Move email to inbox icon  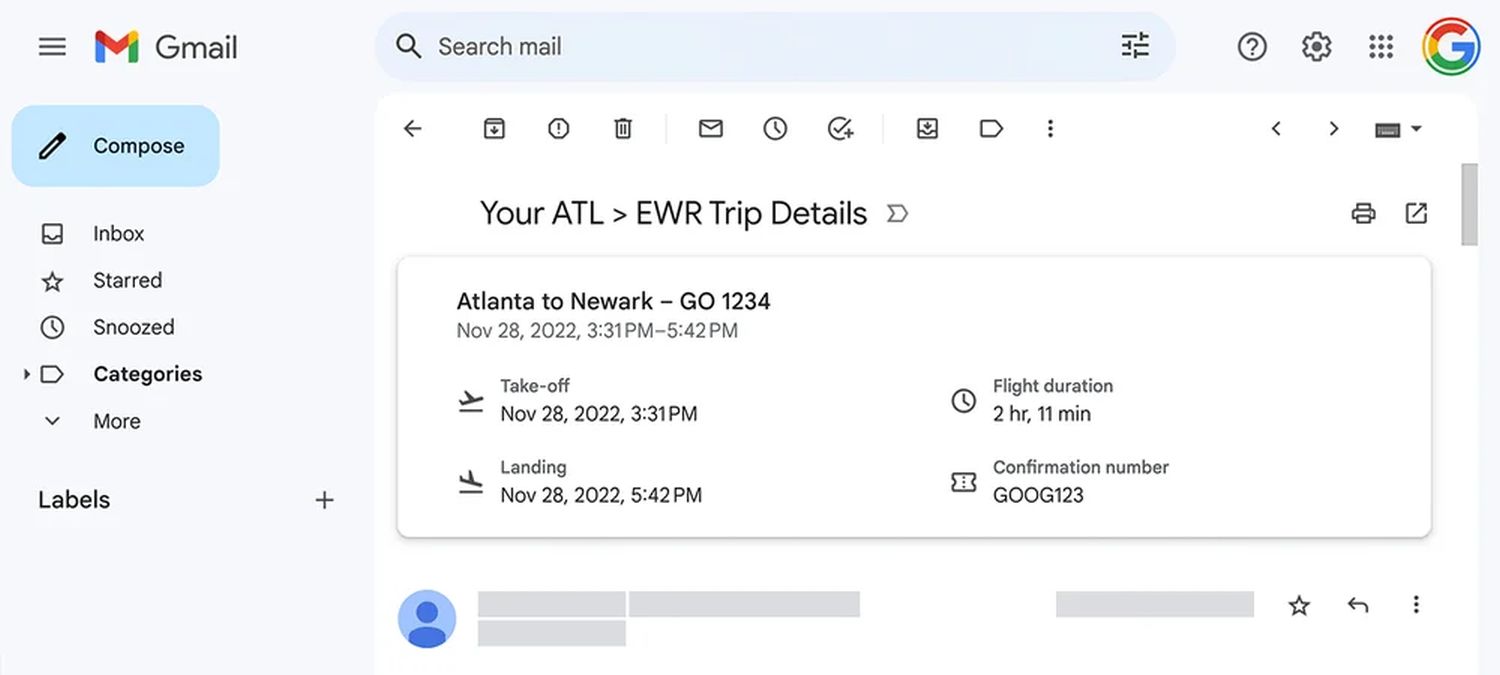[x=927, y=128]
